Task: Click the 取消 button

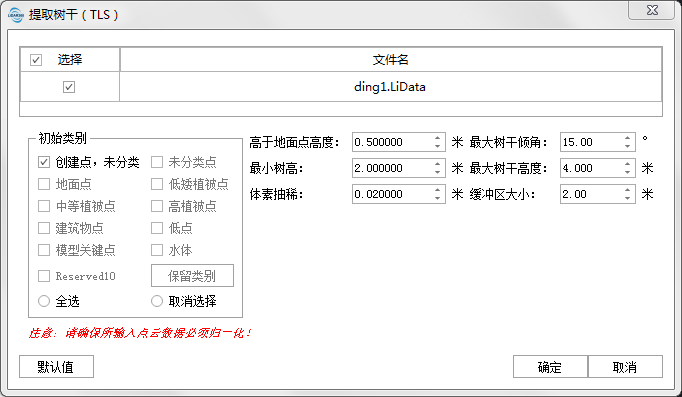Action: [x=625, y=367]
